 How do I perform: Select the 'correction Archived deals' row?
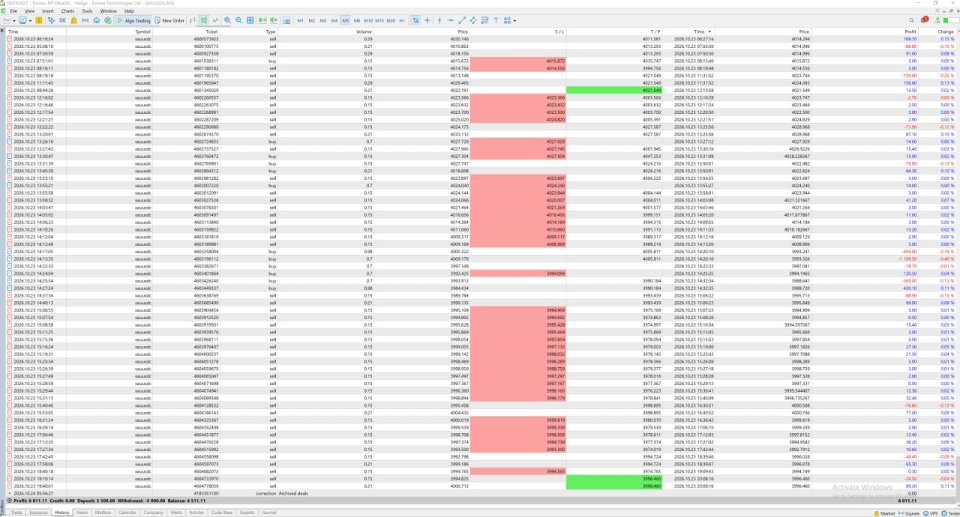coord(480,493)
